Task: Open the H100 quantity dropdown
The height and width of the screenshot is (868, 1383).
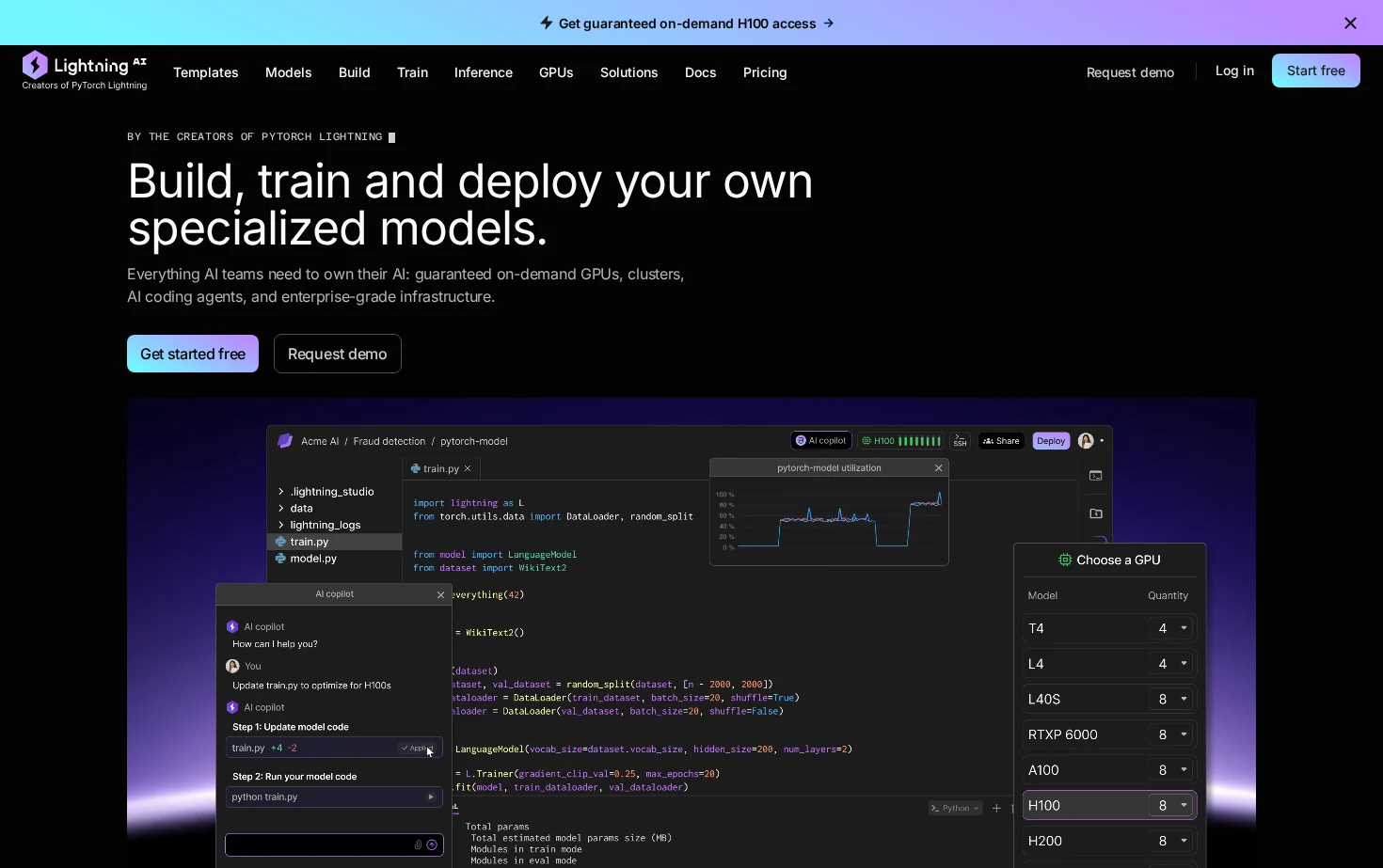Action: [1171, 805]
